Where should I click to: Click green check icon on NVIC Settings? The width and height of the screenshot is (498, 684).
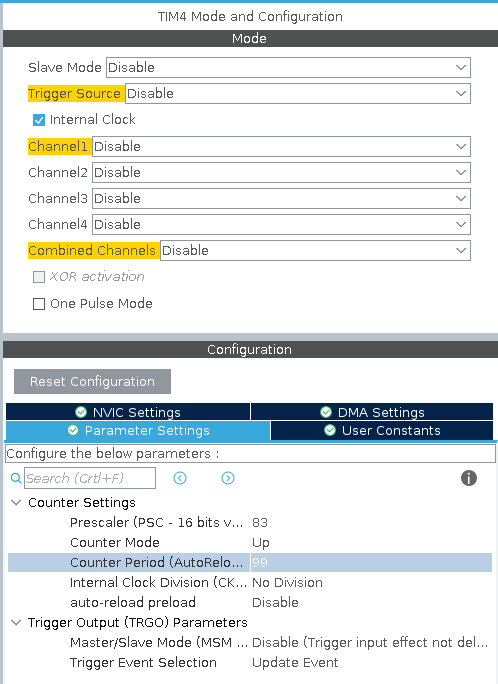click(81, 412)
